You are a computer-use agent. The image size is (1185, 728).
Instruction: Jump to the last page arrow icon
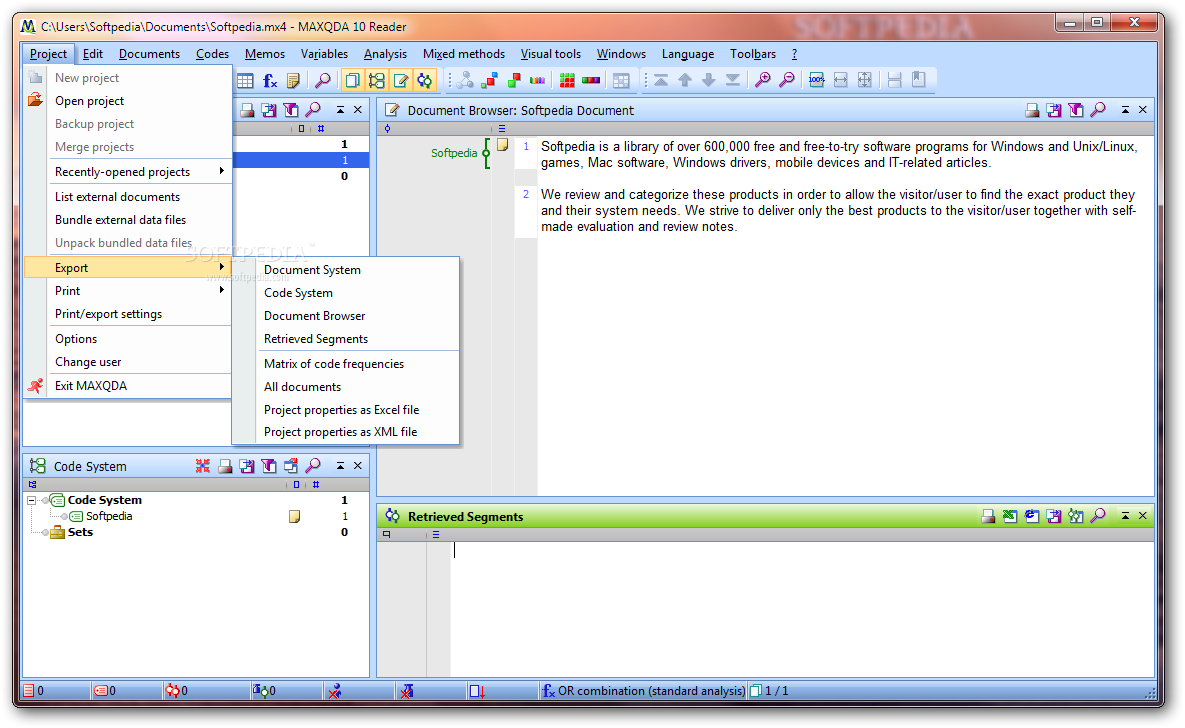coord(733,80)
